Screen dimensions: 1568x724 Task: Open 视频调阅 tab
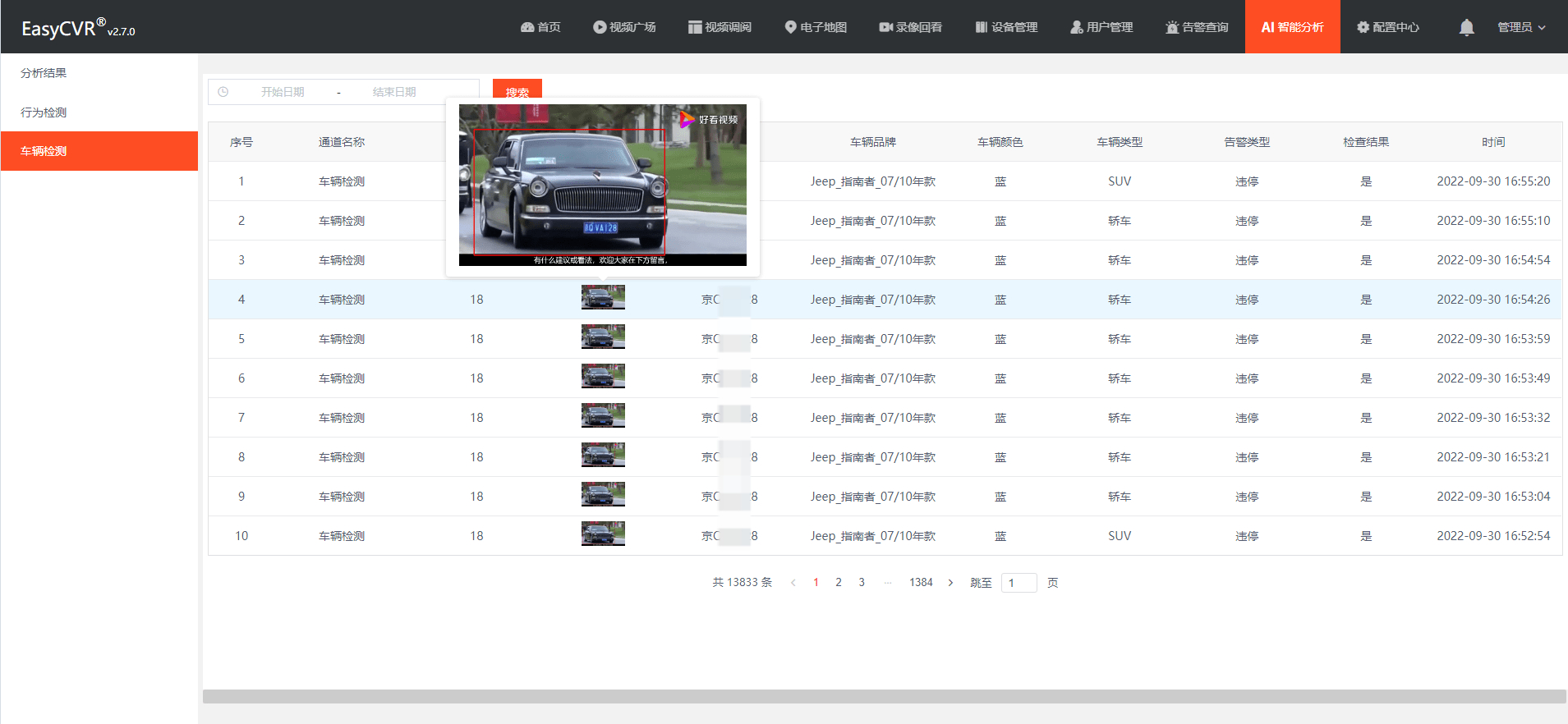[720, 27]
